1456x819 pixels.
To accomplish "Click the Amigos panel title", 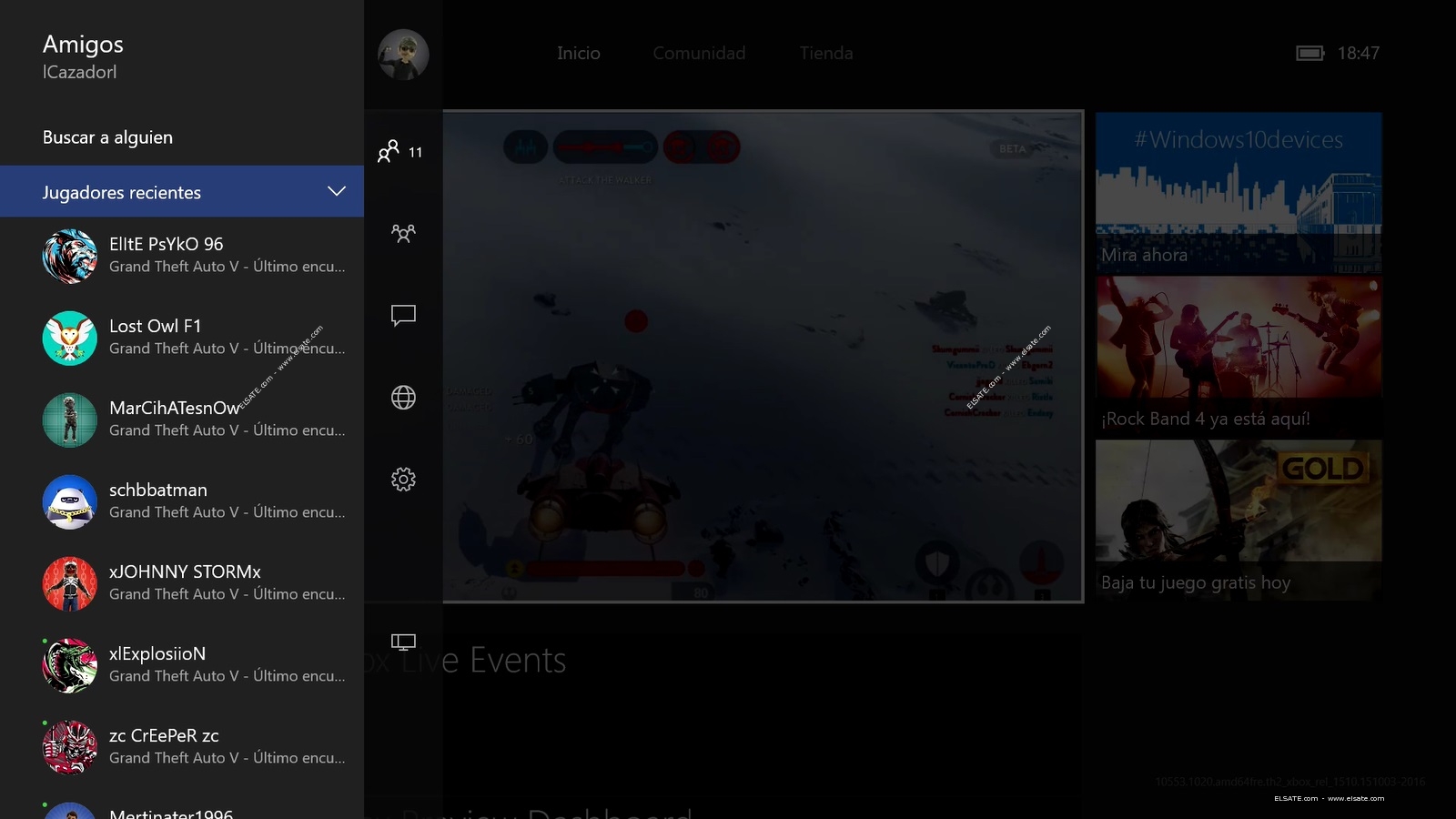I will 83,45.
